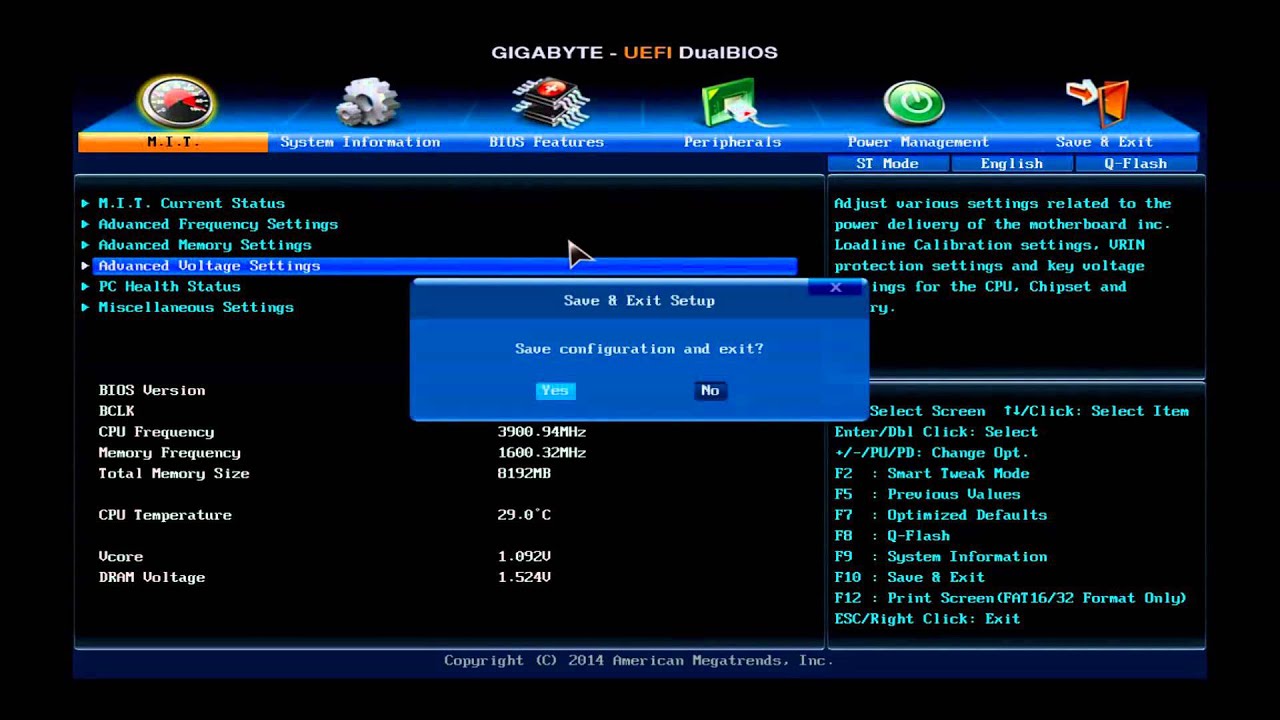1280x720 pixels.
Task: Click the CPU Frequency label
Action: pos(156,432)
